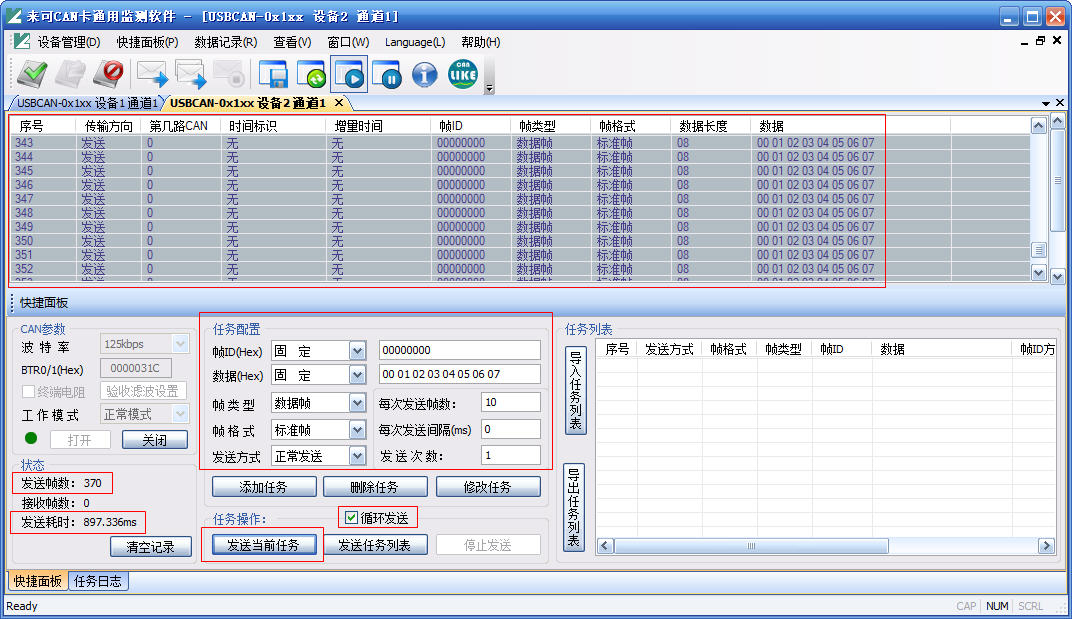Image resolution: width=1072 pixels, height=619 pixels.
Task: Toggle the 终端电阻 checkbox
Action: (x=27, y=390)
